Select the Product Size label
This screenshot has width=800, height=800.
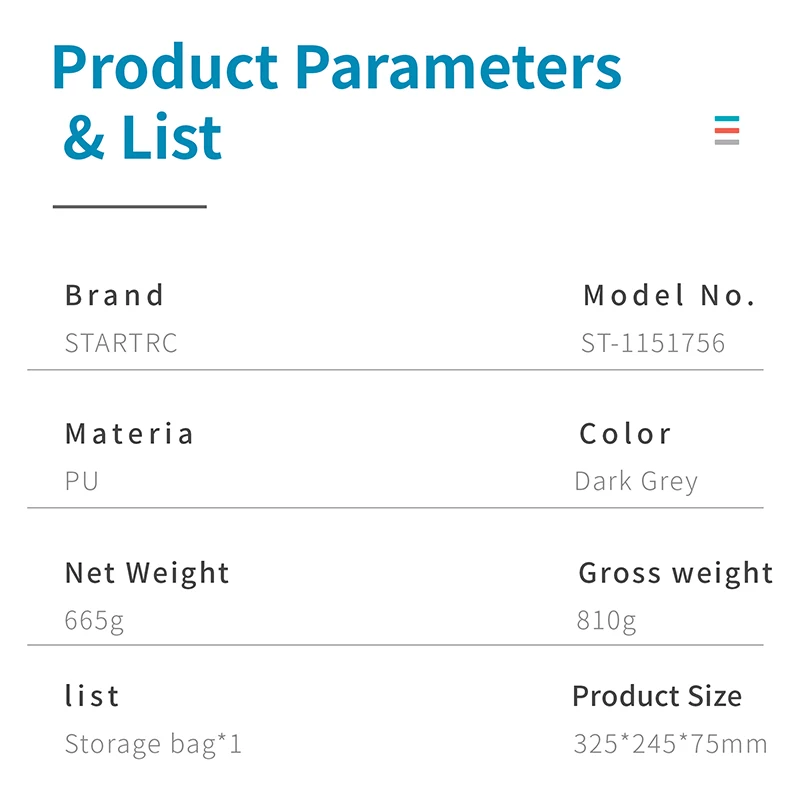pos(657,696)
